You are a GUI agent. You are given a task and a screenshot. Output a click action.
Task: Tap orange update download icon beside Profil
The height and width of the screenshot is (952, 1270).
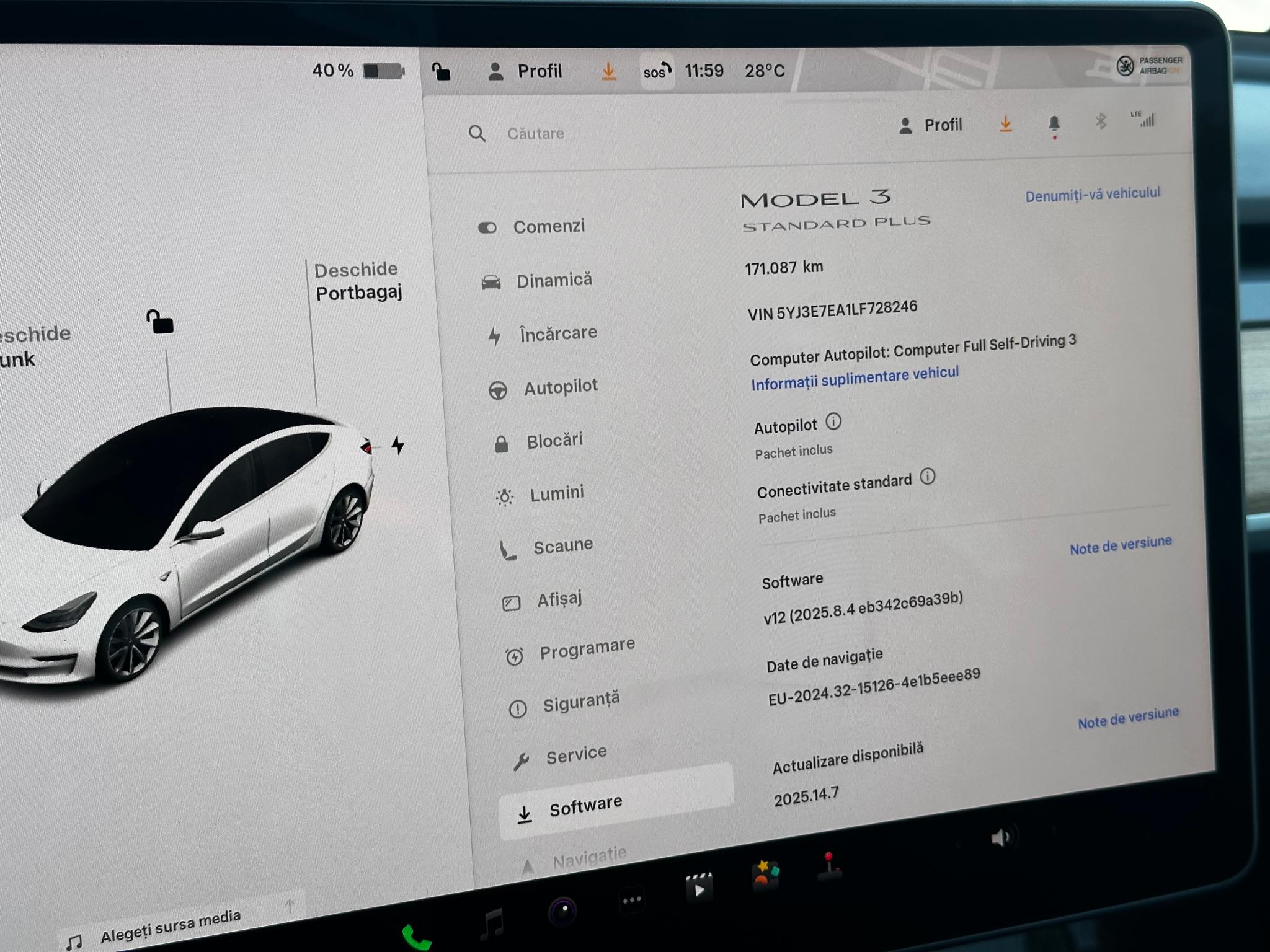tap(1005, 125)
